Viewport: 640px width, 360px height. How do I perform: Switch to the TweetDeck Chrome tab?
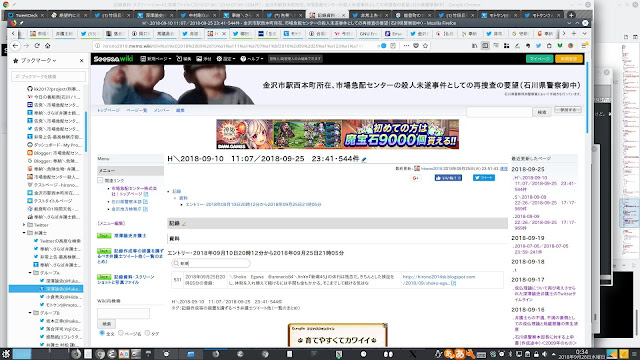[27, 15]
